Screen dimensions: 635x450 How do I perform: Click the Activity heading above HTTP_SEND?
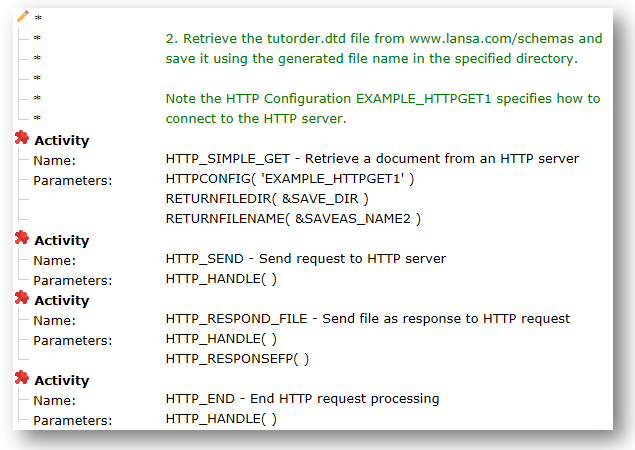(x=61, y=240)
